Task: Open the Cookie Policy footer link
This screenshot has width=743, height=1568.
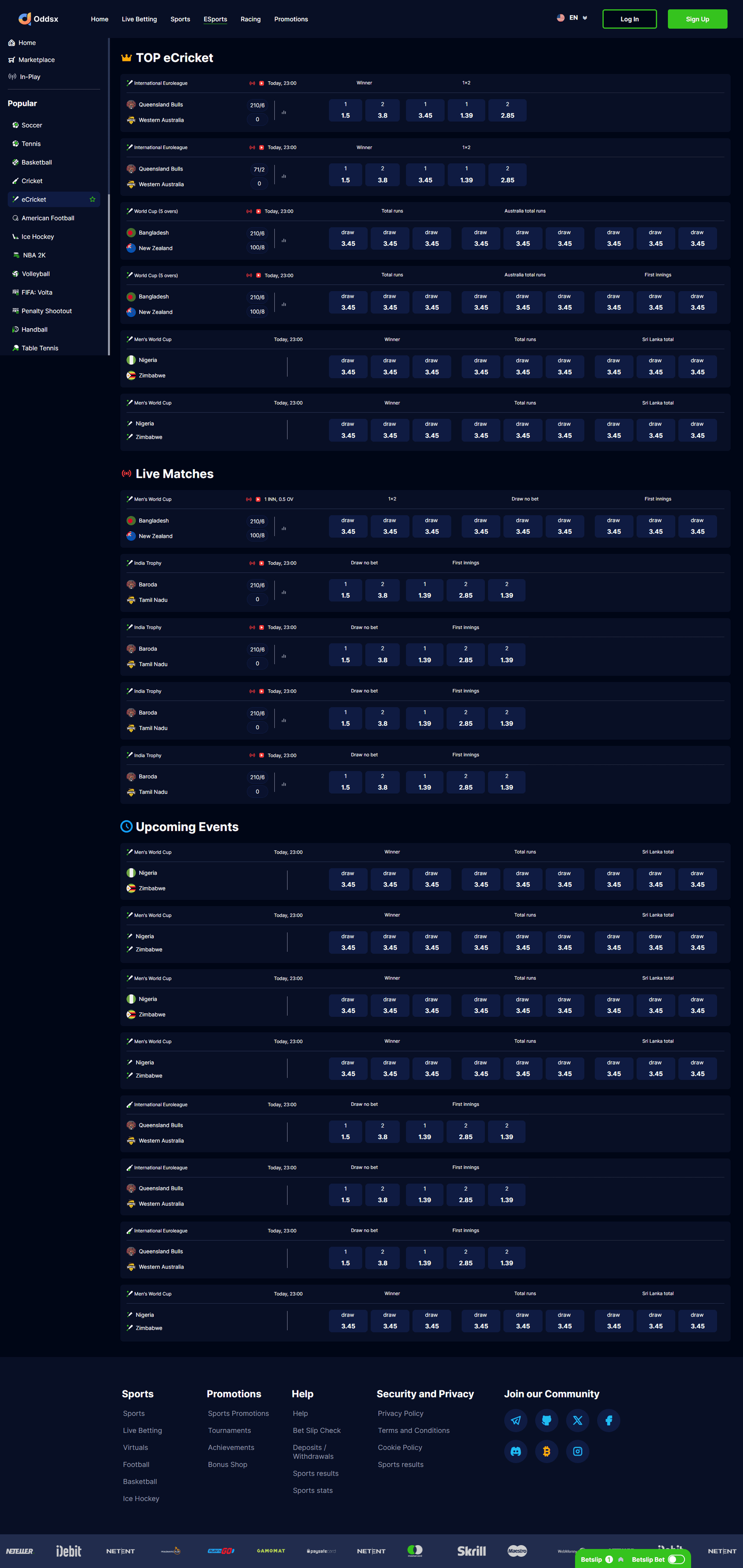Action: [400, 1448]
